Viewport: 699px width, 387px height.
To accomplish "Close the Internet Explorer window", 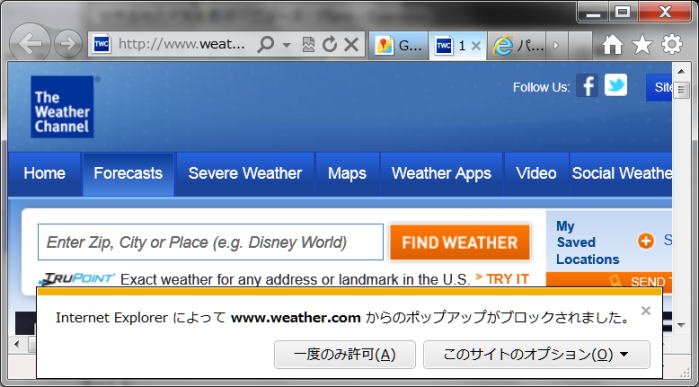I will 664,12.
